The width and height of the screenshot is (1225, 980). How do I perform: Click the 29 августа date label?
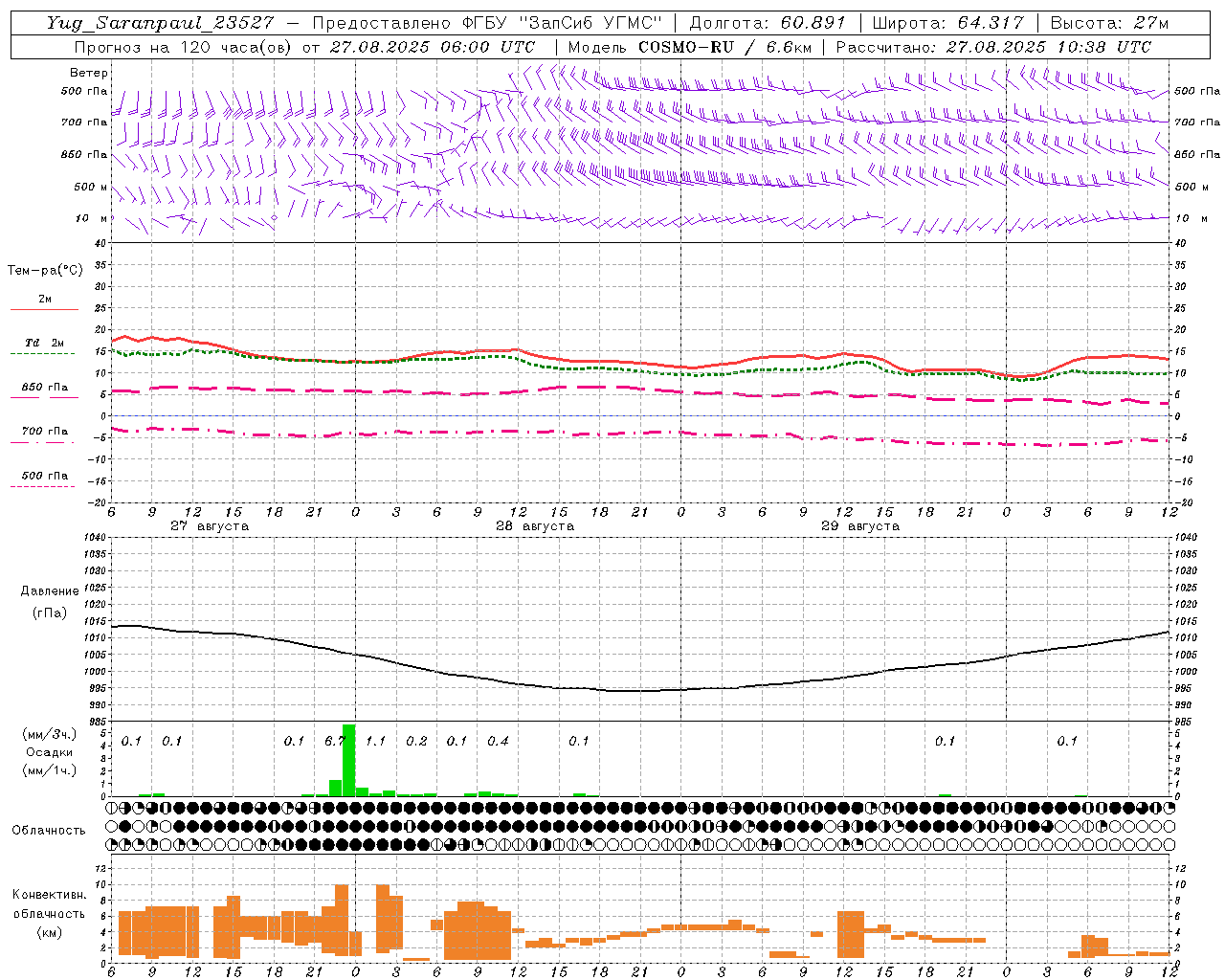pos(860,526)
